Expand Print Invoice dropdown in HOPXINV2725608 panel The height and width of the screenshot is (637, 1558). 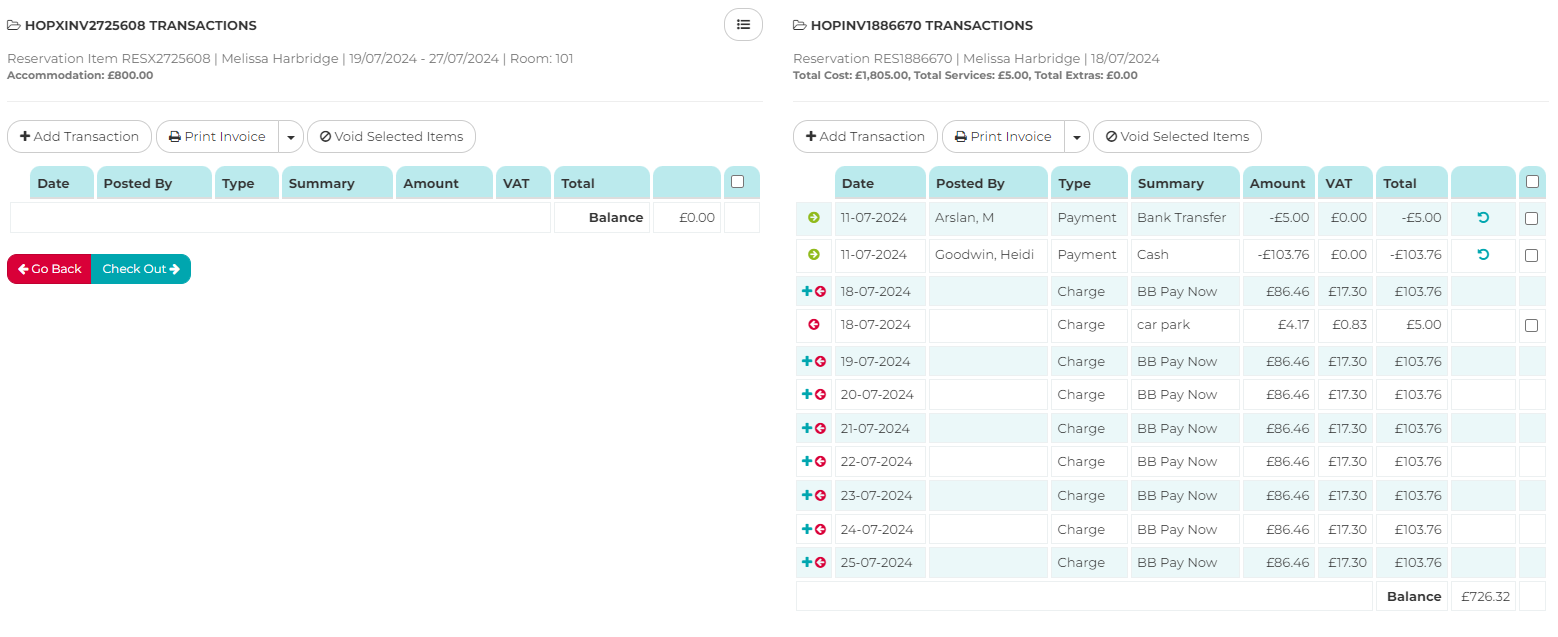coord(291,137)
